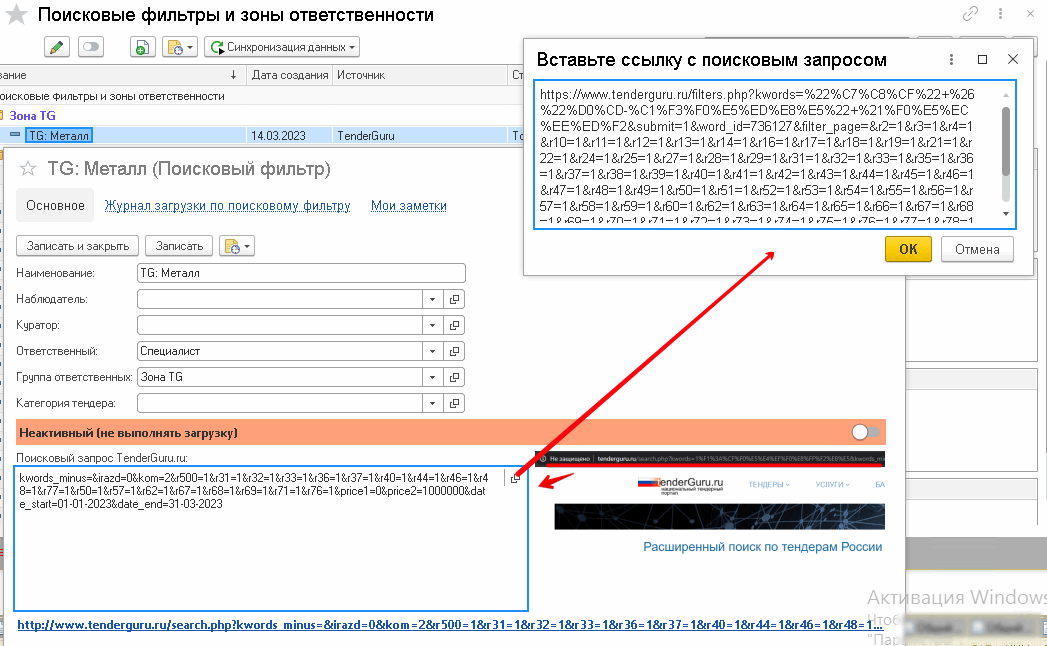Viewport: 1047px width, 646px height.
Task: Click the green pencil edit icon
Action: tap(57, 47)
